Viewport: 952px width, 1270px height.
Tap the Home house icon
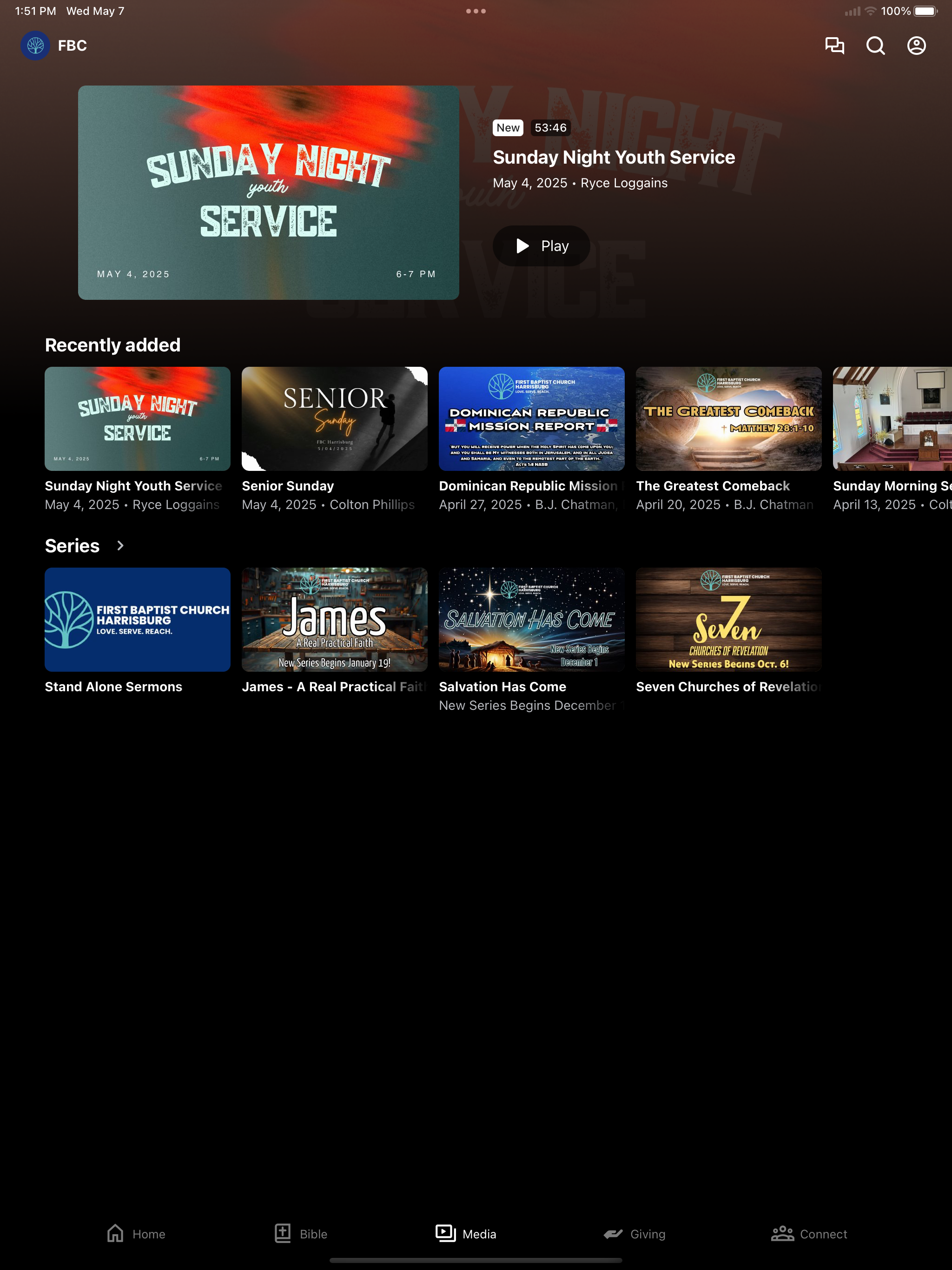tap(115, 1233)
